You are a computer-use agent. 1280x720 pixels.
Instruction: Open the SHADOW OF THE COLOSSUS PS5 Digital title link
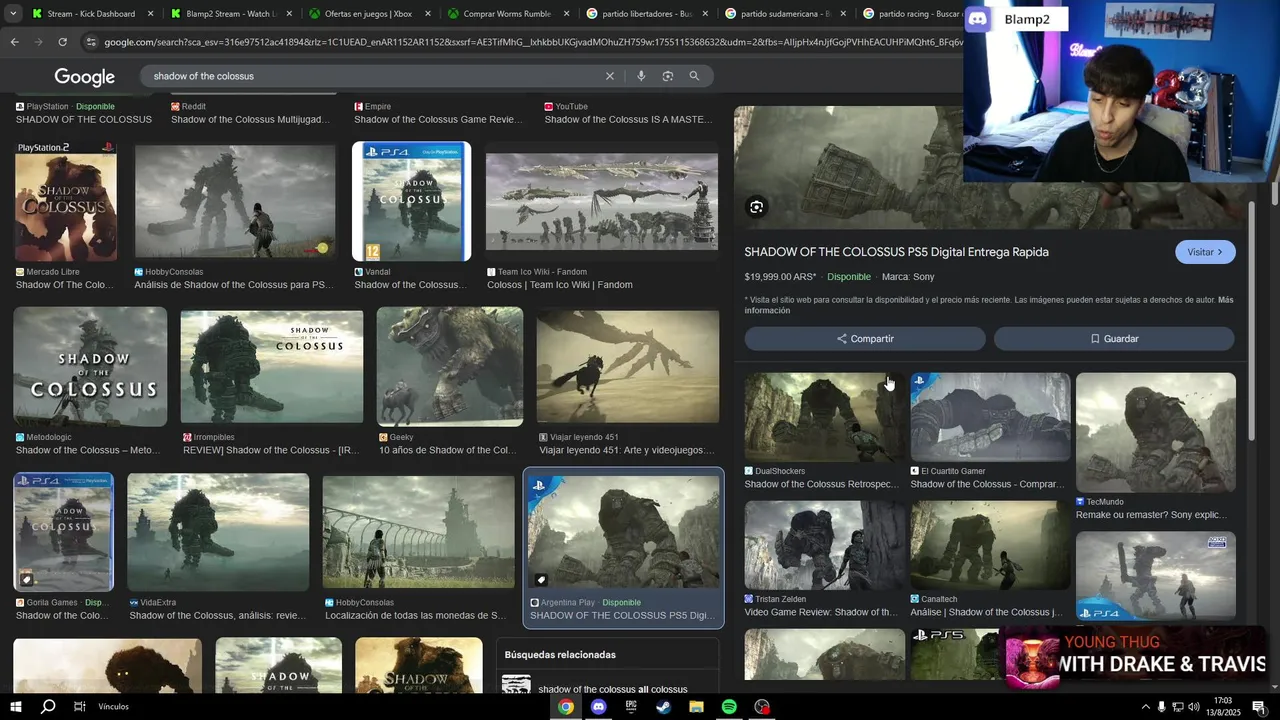click(896, 252)
